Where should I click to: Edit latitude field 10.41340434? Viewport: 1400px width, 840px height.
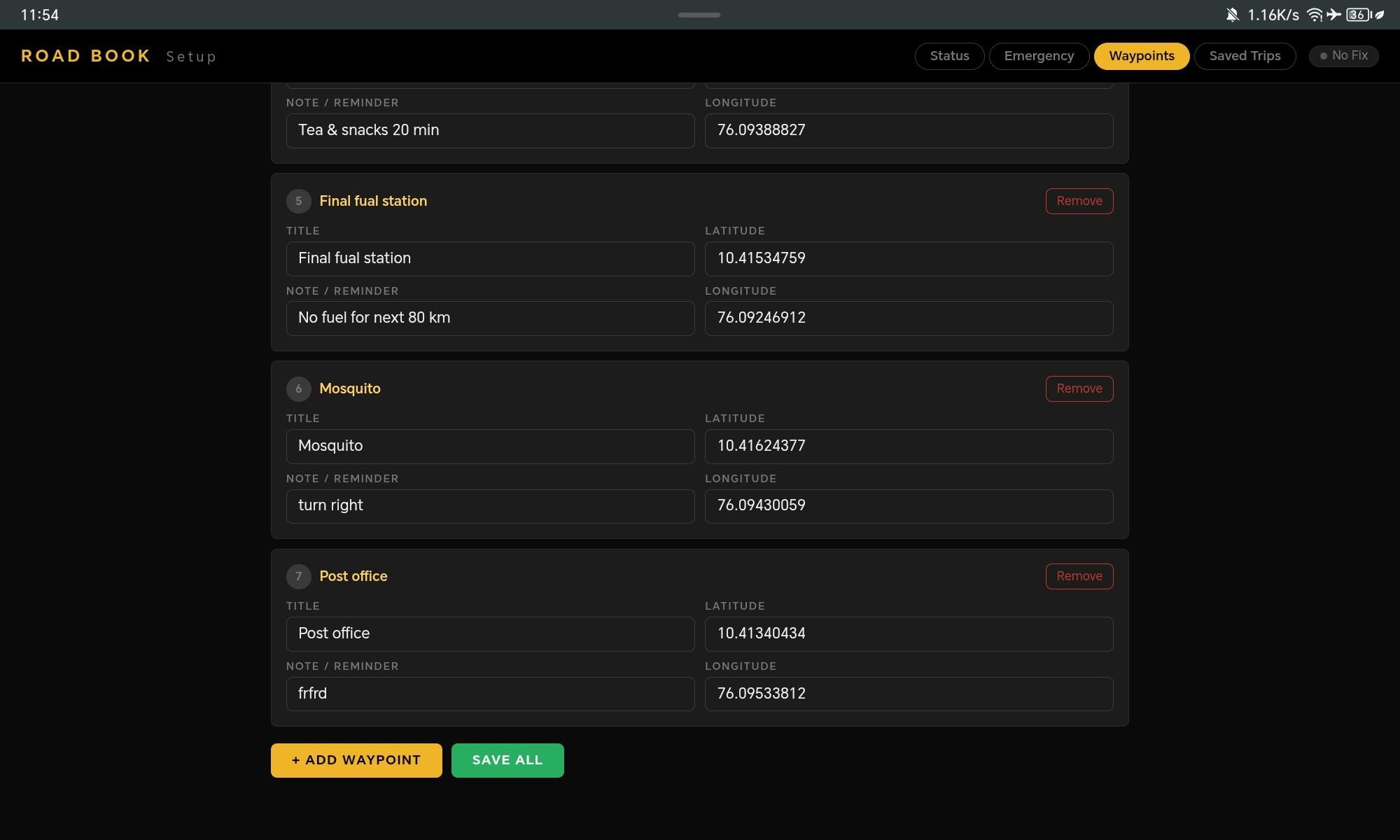(909, 634)
